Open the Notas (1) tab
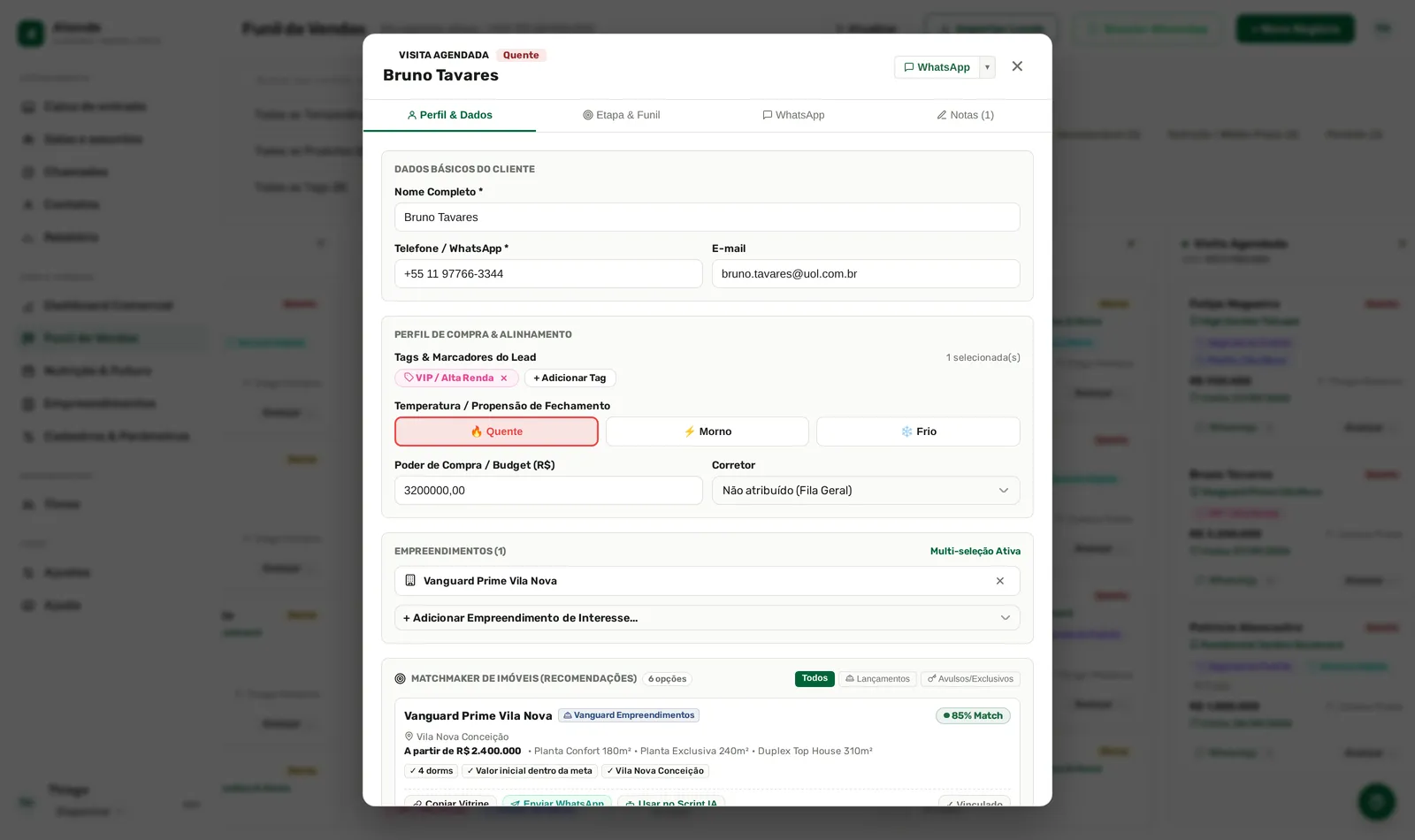Screen dimensions: 1415x840 [965, 115]
